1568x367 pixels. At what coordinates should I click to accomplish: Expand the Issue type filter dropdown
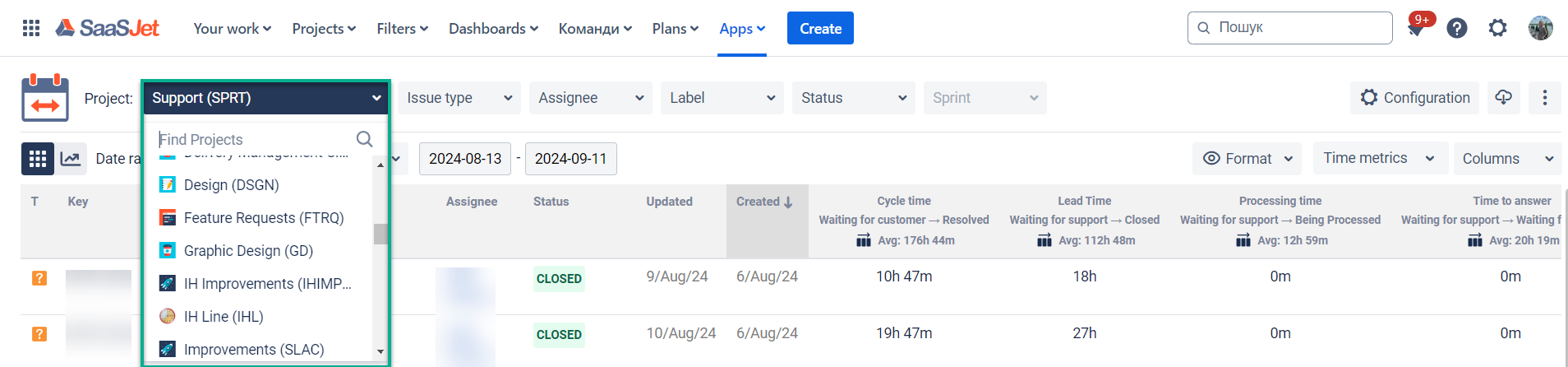[x=459, y=98]
